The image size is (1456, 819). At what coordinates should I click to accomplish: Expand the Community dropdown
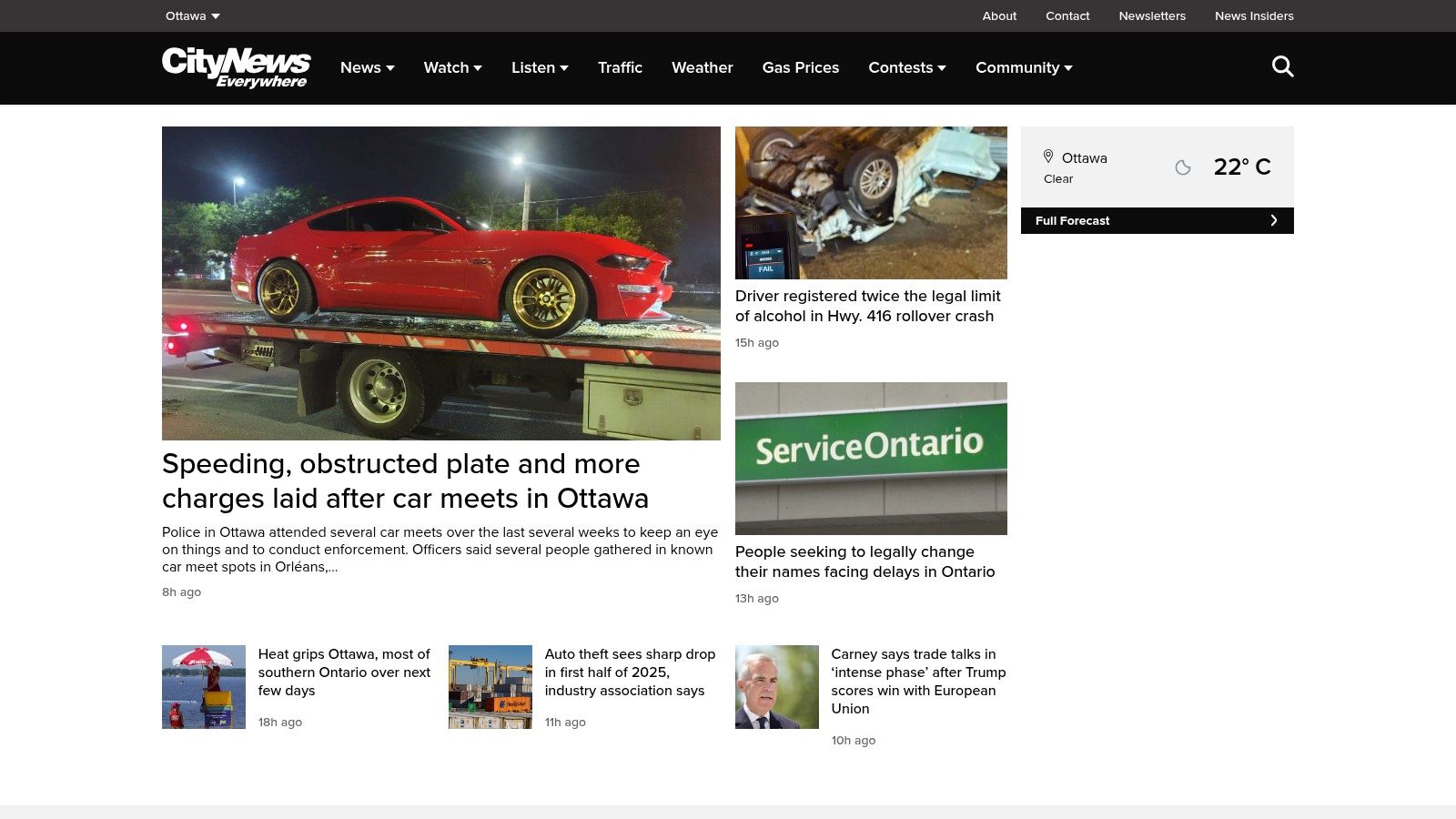click(x=1023, y=67)
